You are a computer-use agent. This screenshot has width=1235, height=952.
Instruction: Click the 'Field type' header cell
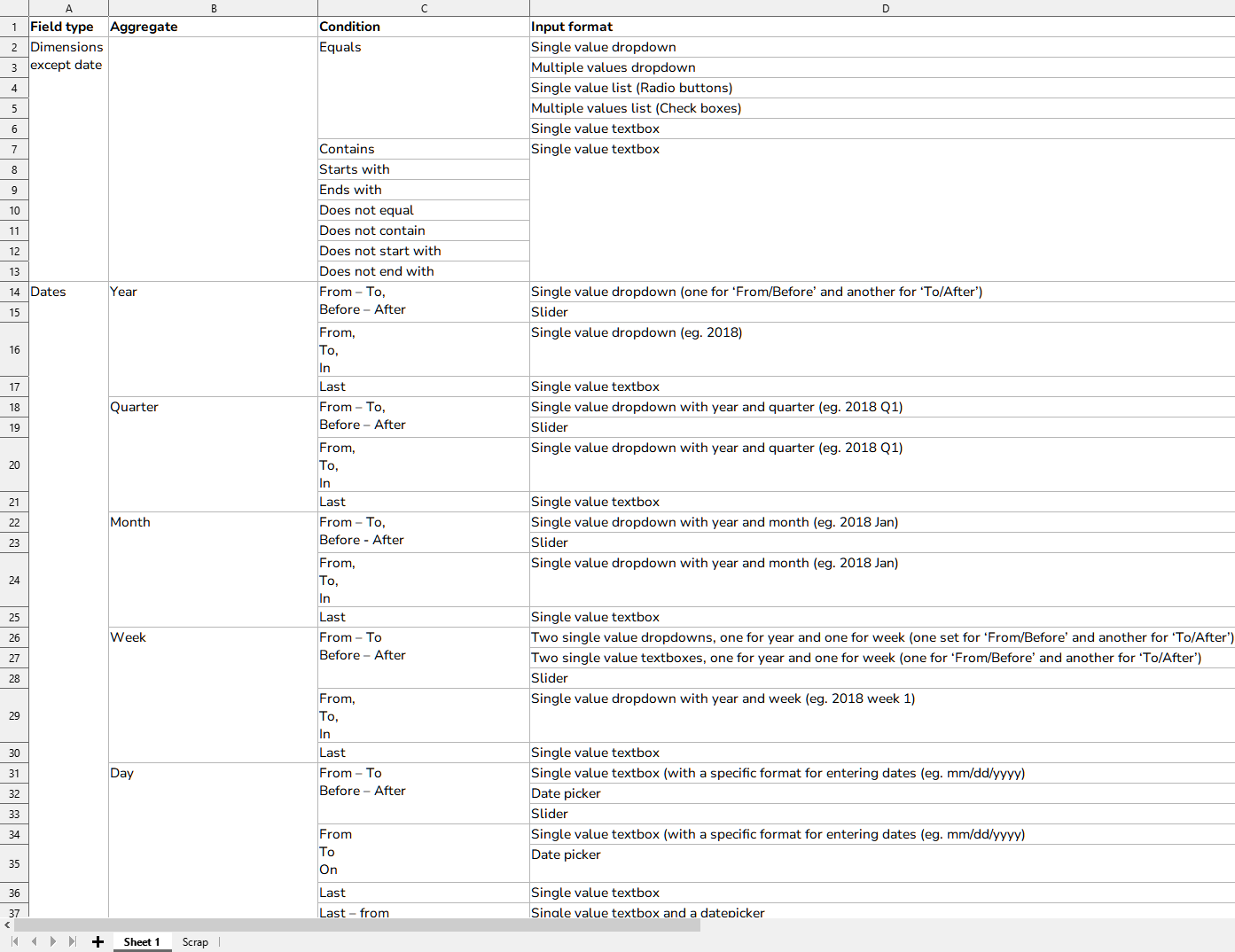pos(68,27)
